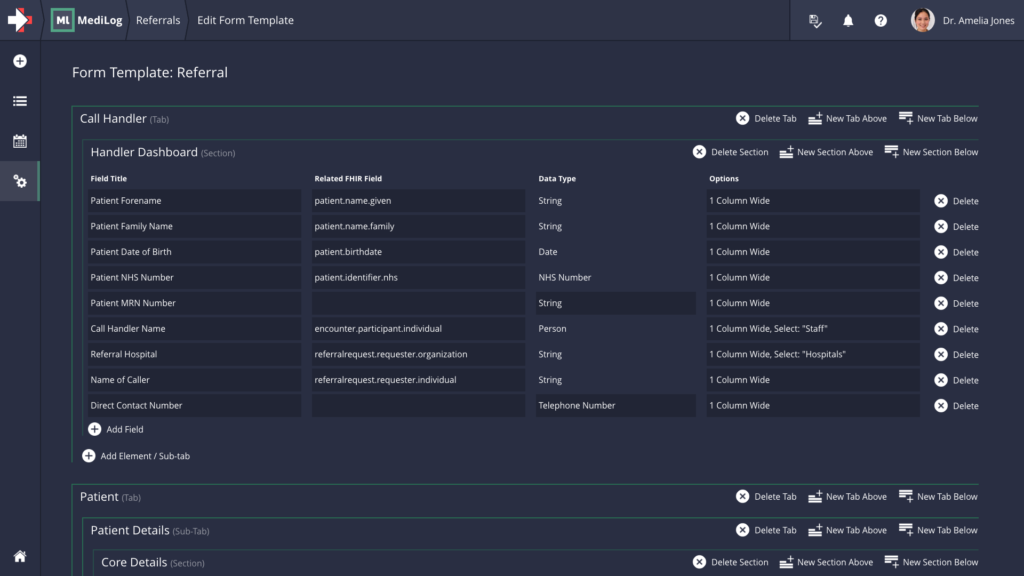Select the settings gear in the sidebar
Viewport: 1024px width, 576px height.
(x=20, y=181)
